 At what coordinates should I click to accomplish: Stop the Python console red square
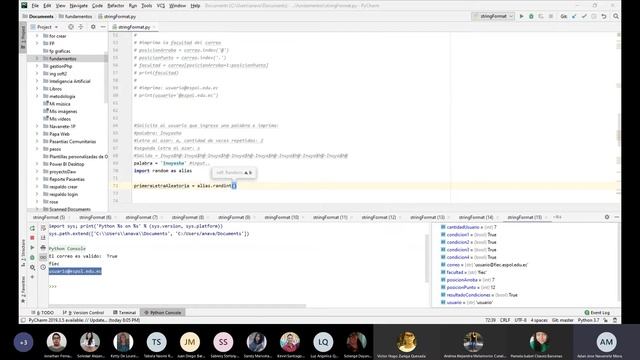tap(32, 238)
